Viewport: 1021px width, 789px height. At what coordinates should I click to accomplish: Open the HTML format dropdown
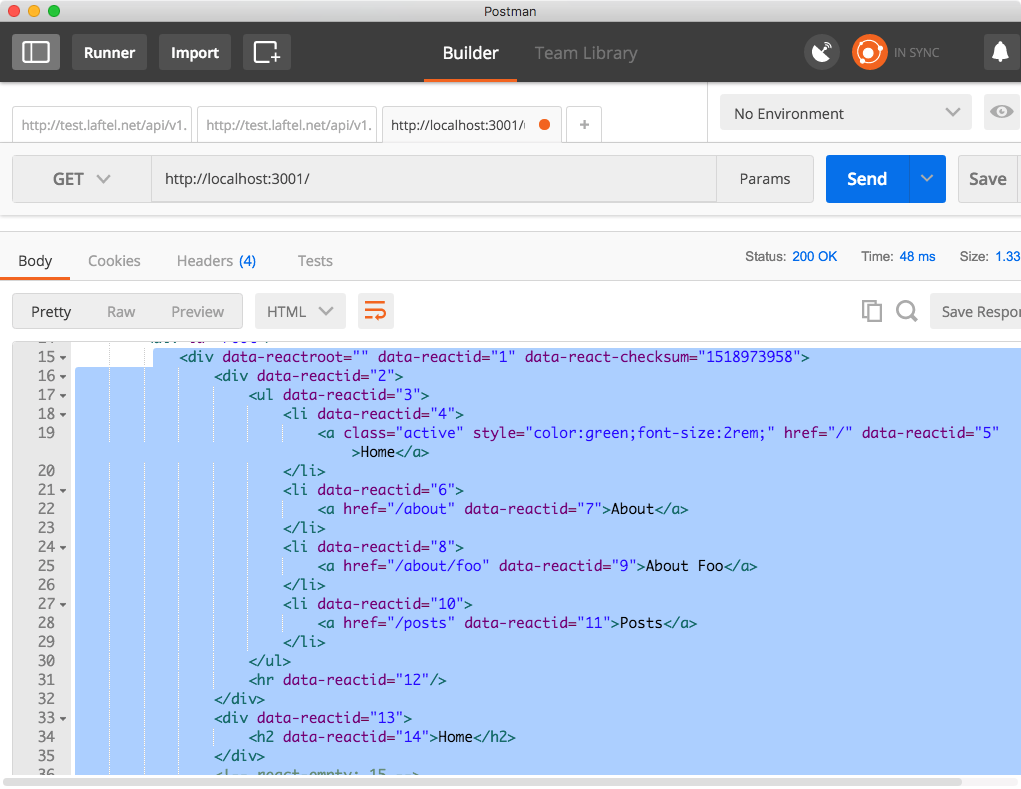[x=300, y=311]
